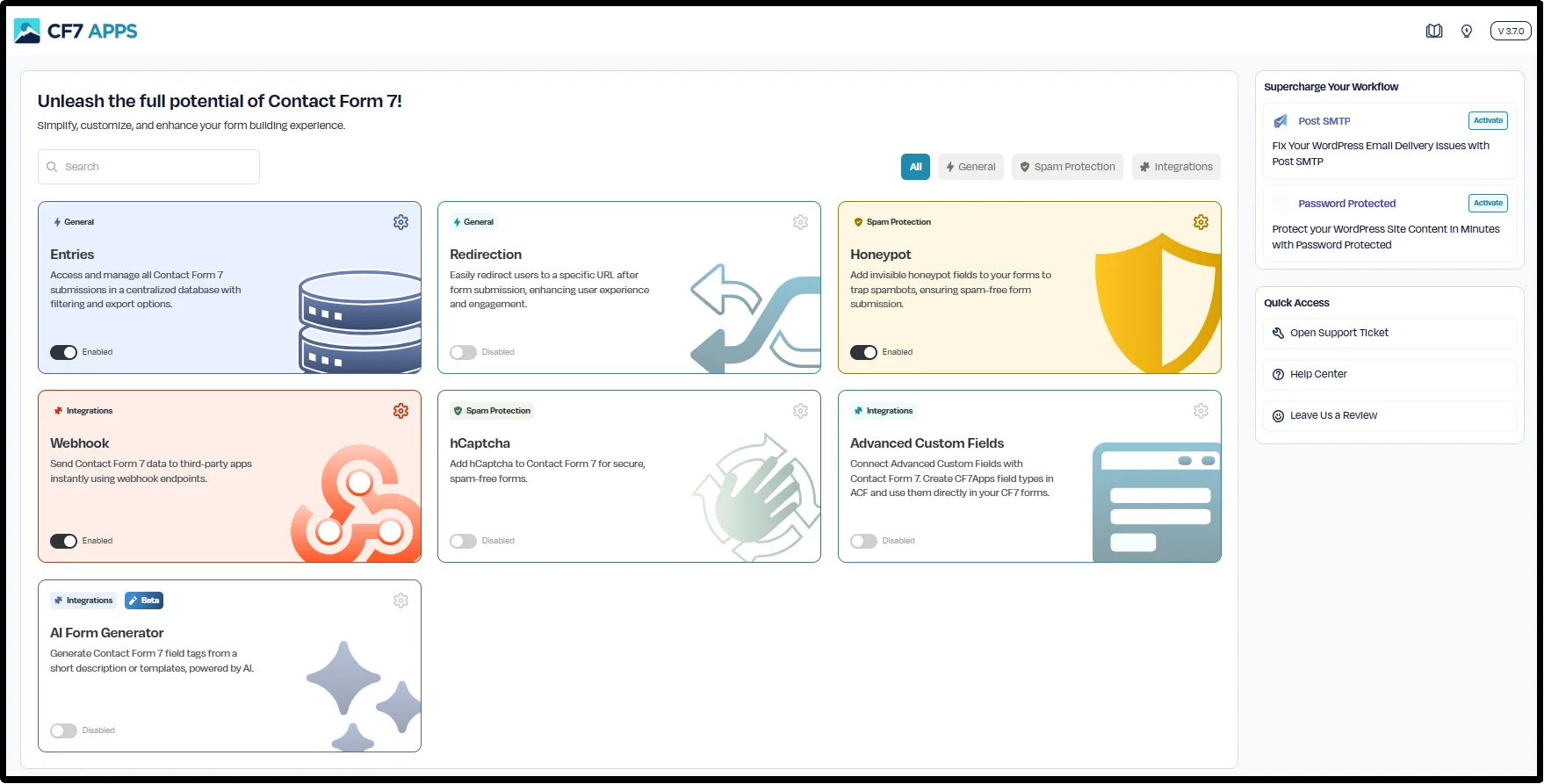Click the Post SMTP plugin icon
This screenshot has width=1544, height=784.
pos(1281,121)
